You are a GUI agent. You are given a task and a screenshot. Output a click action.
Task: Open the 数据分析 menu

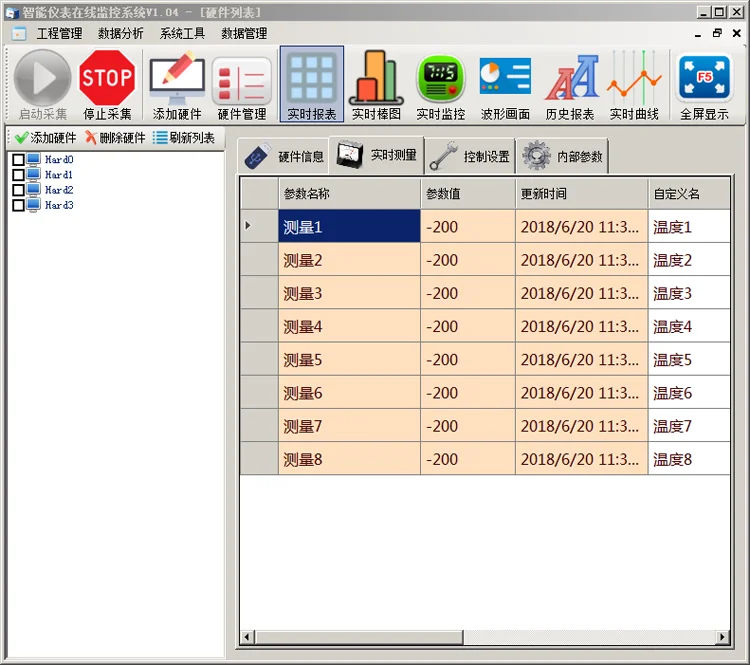pos(121,33)
